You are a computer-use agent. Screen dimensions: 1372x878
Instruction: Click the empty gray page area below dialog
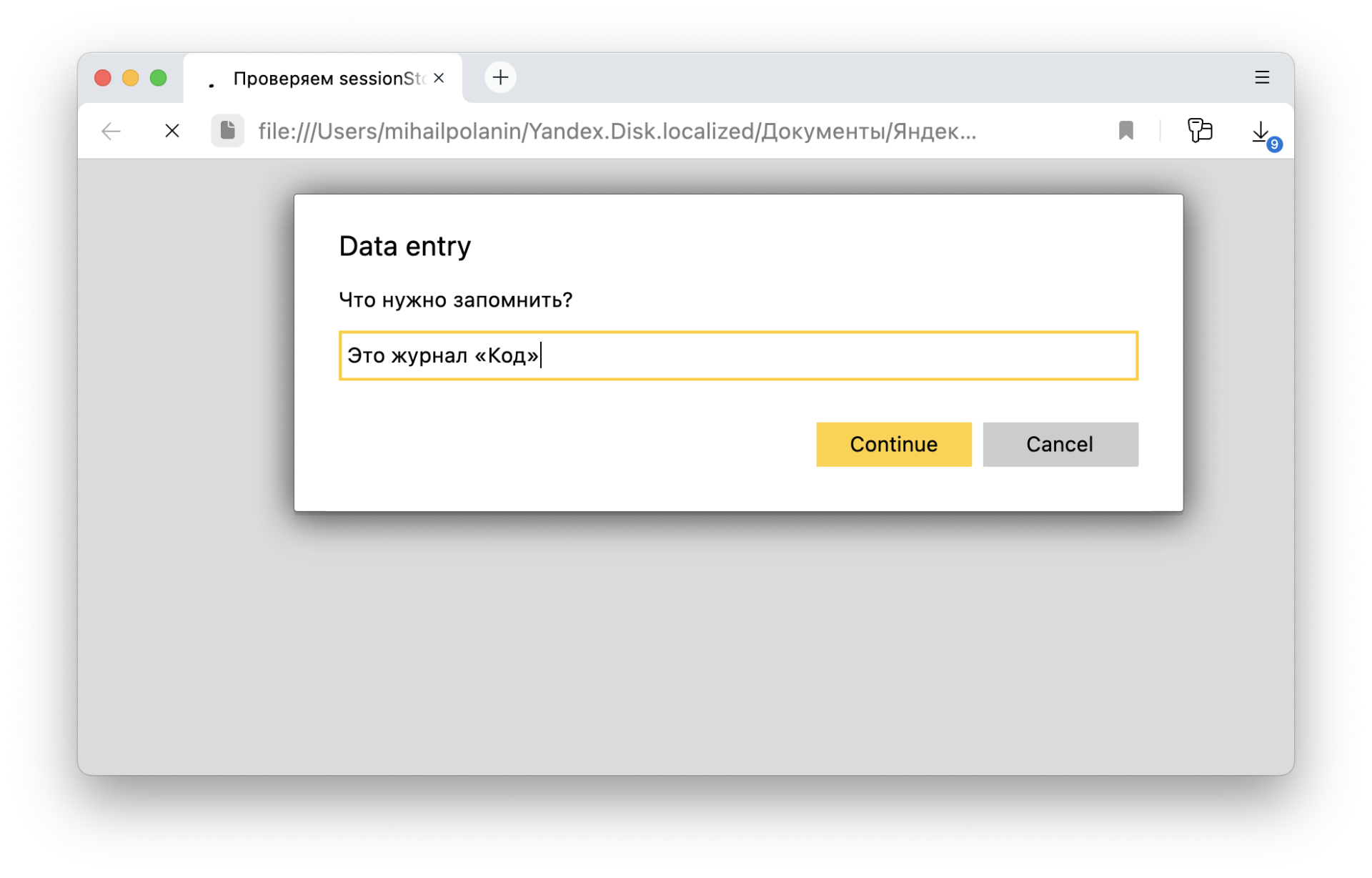pos(686,643)
